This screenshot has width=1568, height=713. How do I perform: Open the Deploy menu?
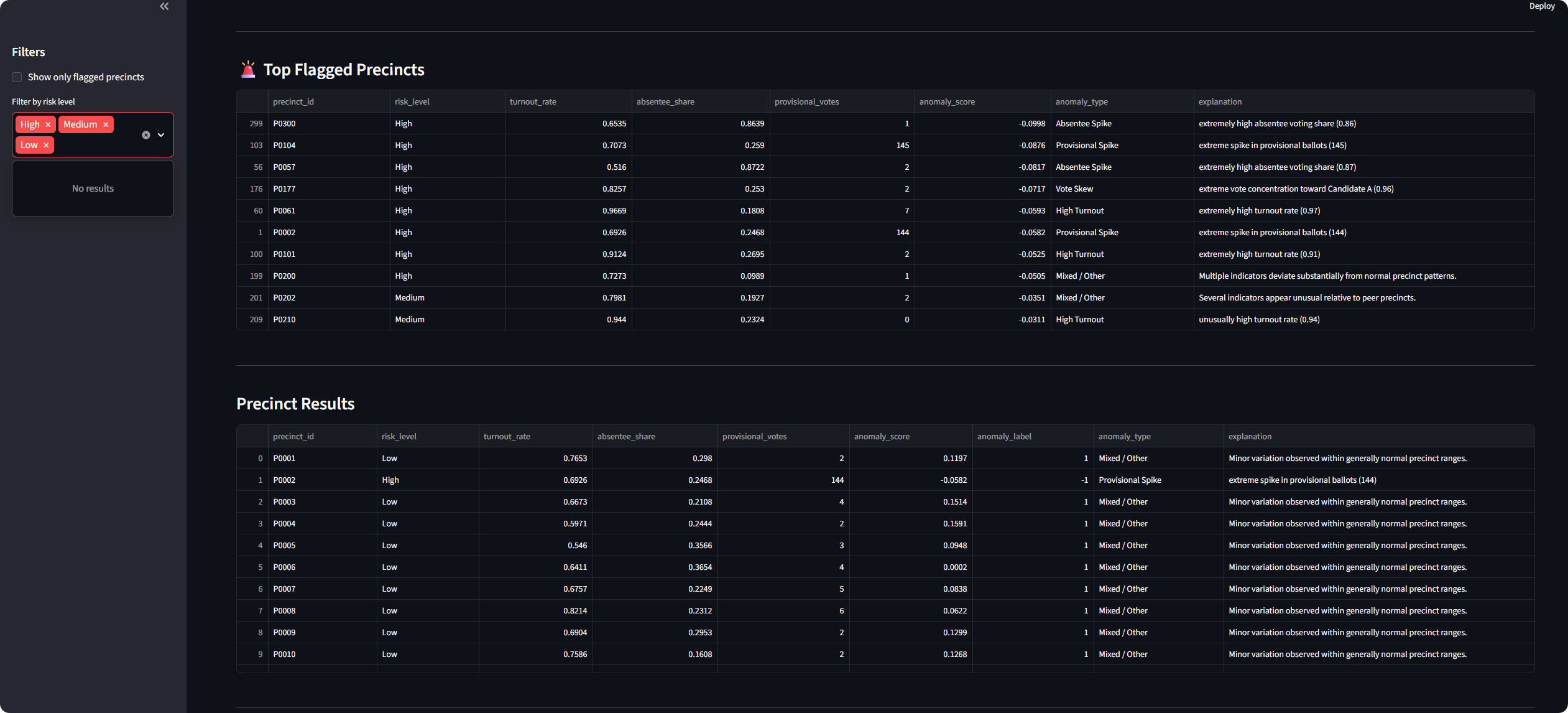coord(1541,6)
